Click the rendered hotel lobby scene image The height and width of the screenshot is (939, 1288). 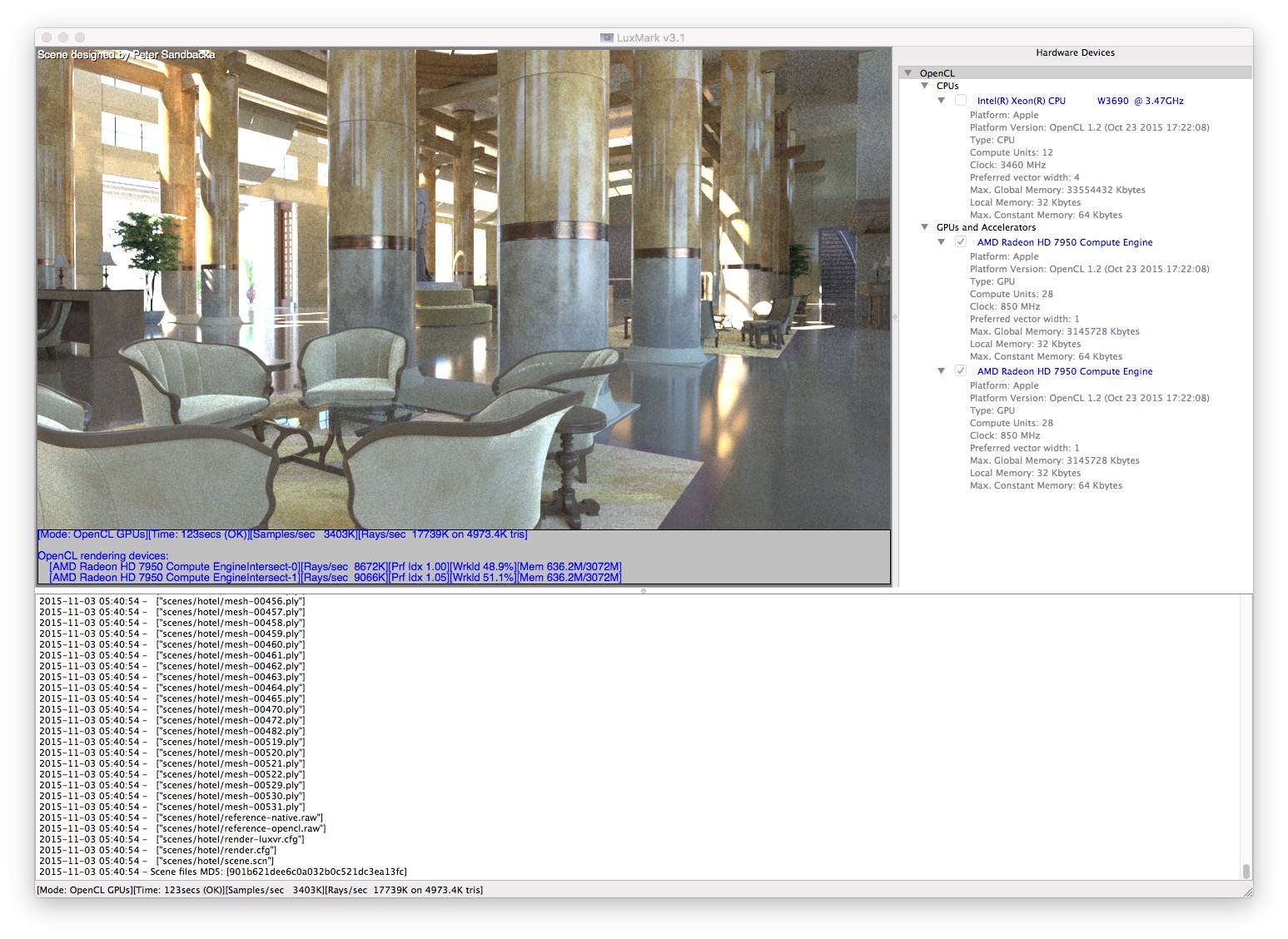[463, 288]
